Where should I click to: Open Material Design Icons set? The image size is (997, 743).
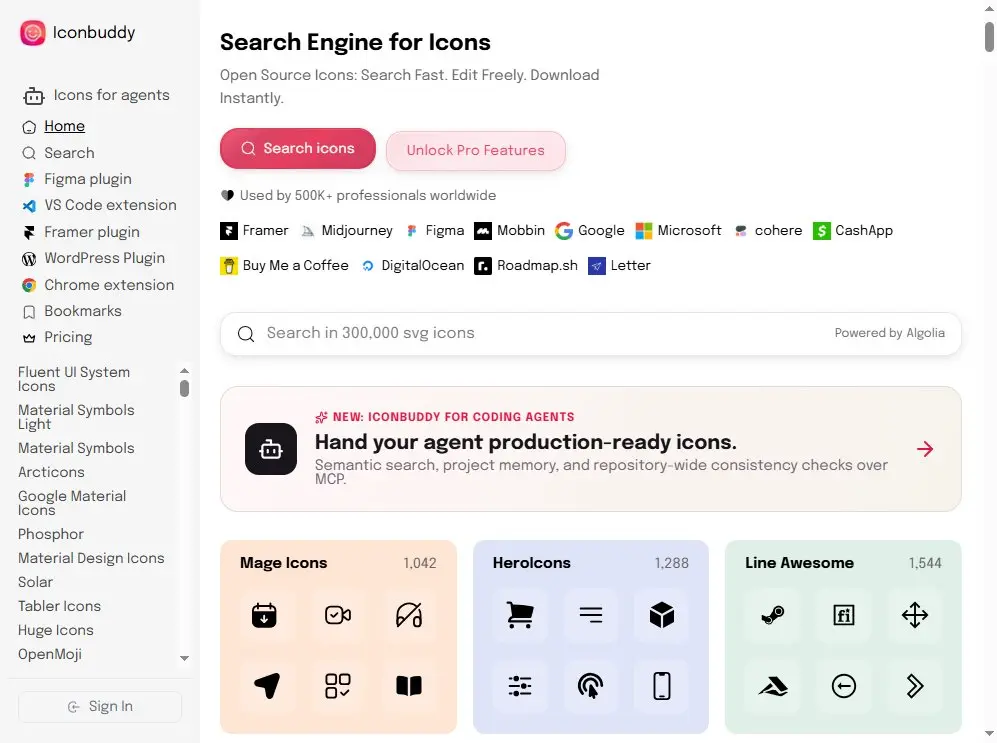click(91, 558)
